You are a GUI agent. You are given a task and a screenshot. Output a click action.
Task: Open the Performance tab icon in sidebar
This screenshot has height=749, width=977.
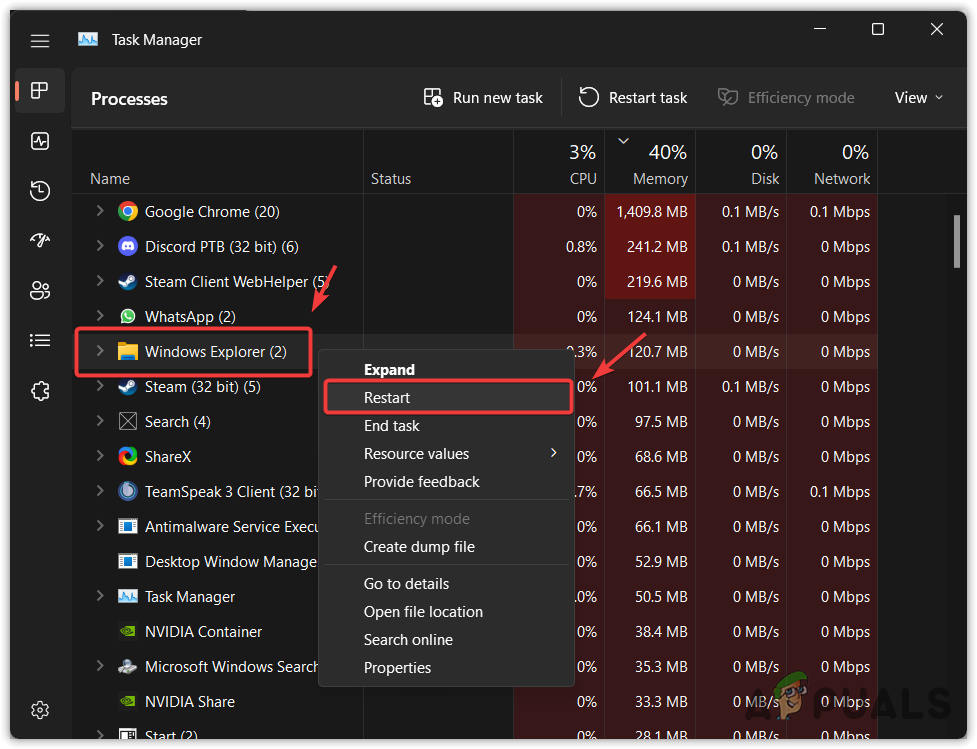point(39,140)
